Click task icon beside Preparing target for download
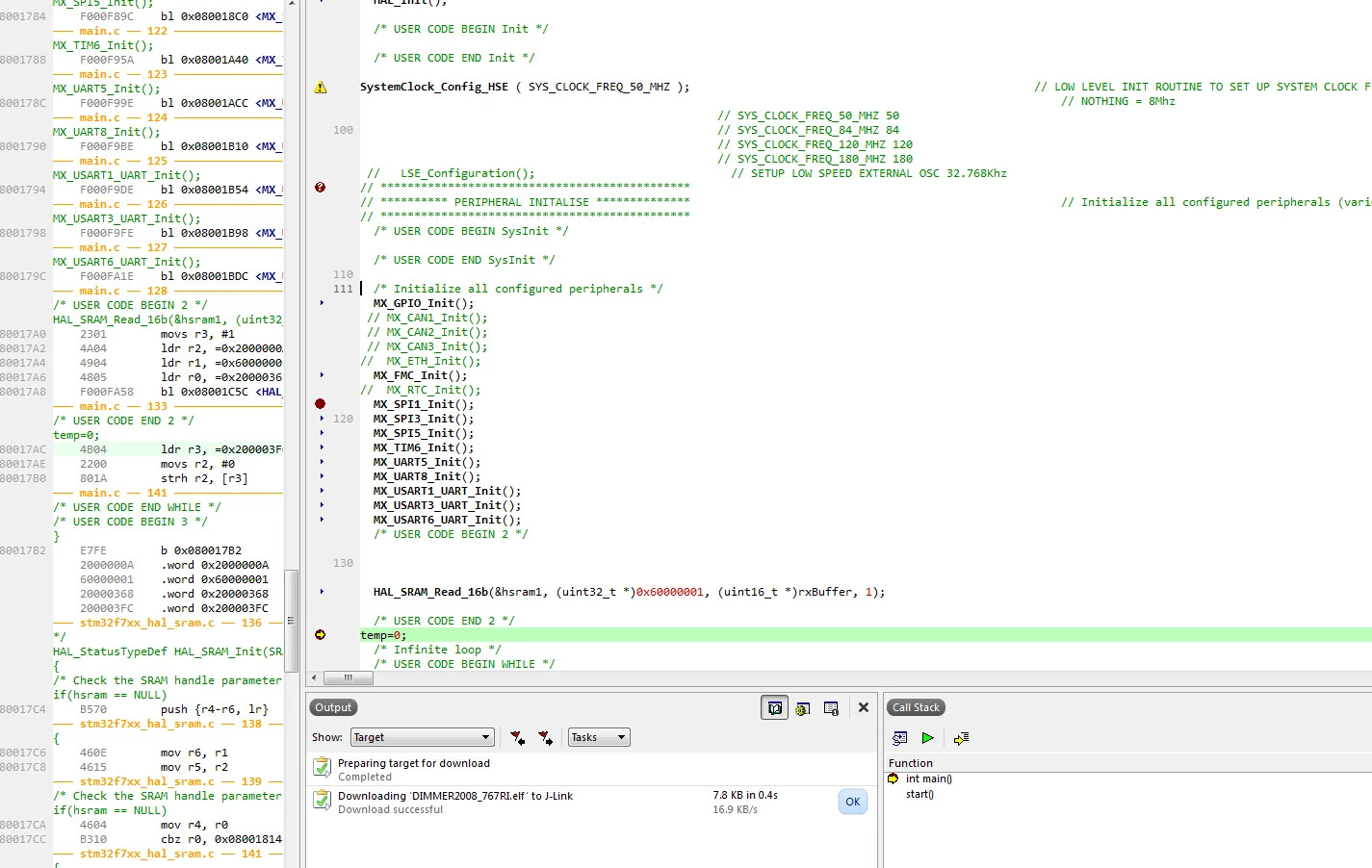 point(323,768)
